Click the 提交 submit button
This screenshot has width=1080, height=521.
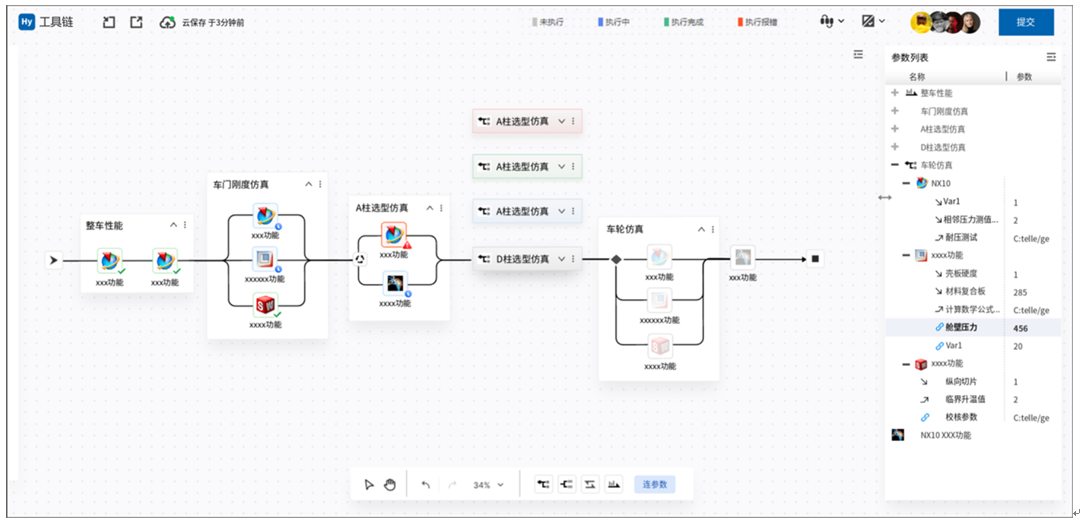click(x=1025, y=22)
